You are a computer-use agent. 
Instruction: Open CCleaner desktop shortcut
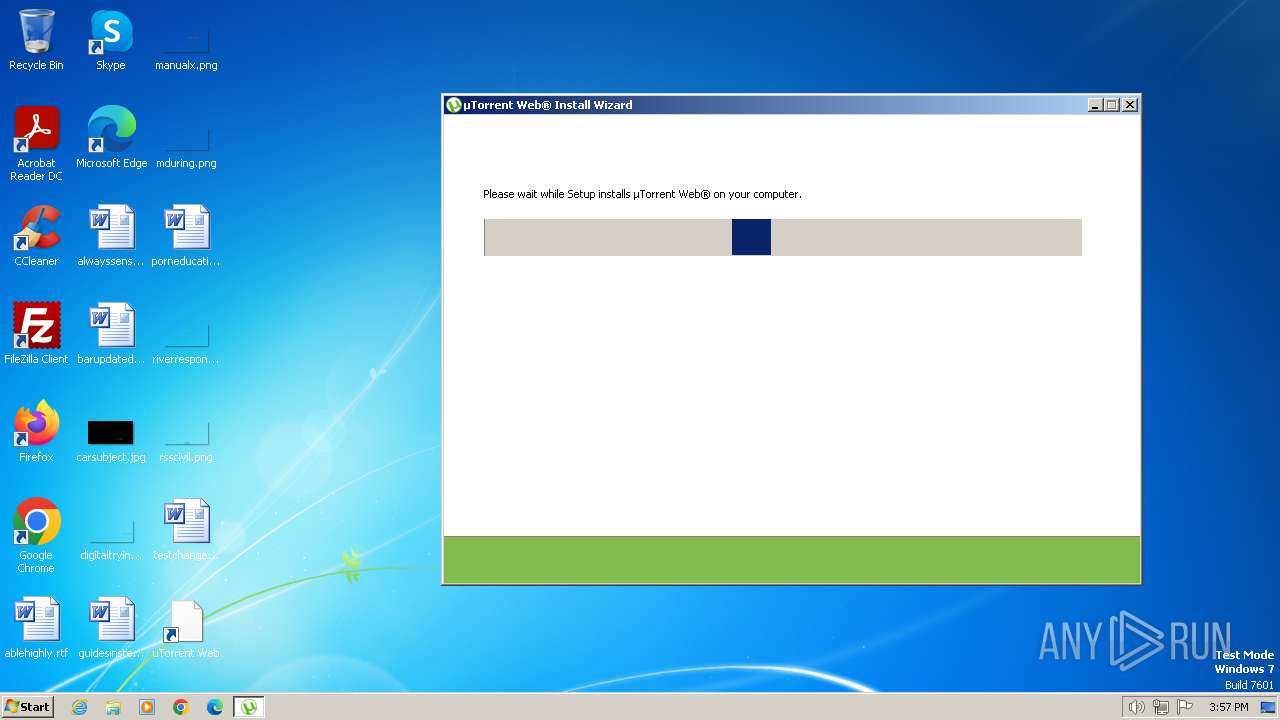point(36,236)
